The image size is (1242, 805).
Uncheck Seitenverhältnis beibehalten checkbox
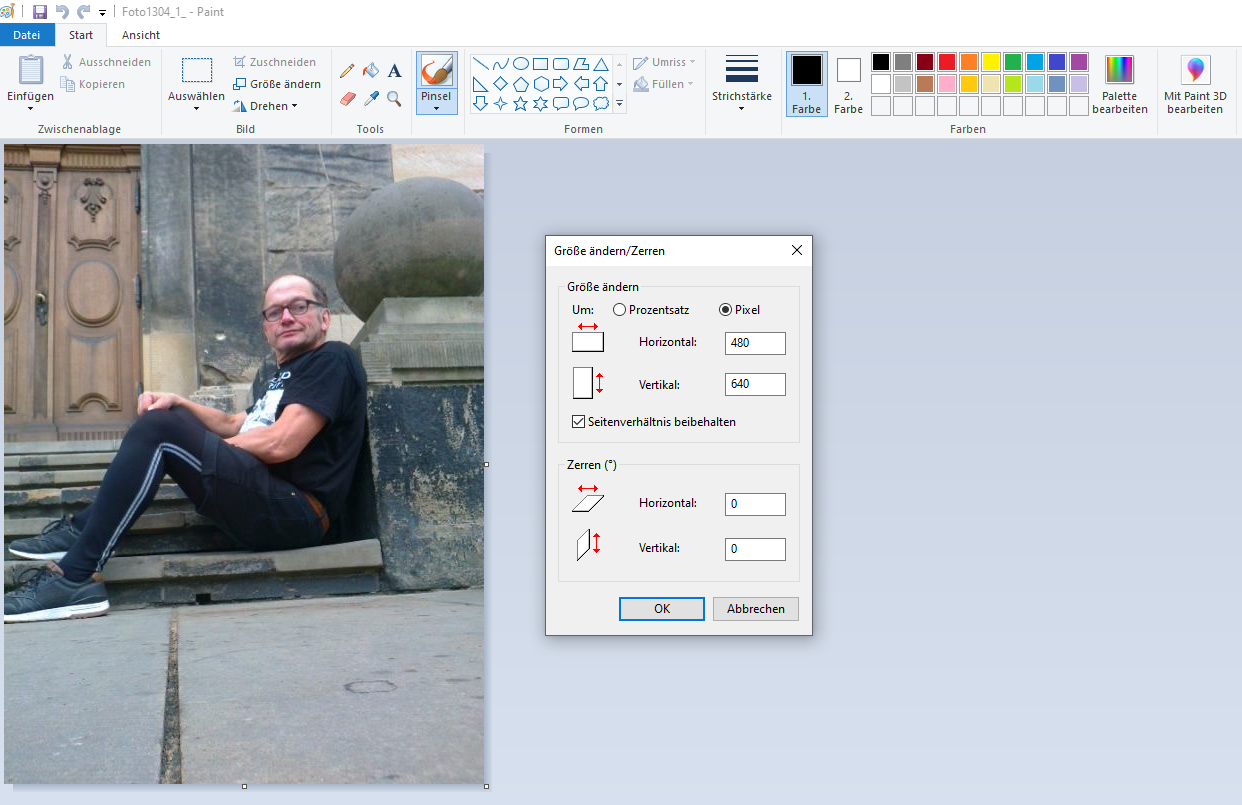pos(578,422)
